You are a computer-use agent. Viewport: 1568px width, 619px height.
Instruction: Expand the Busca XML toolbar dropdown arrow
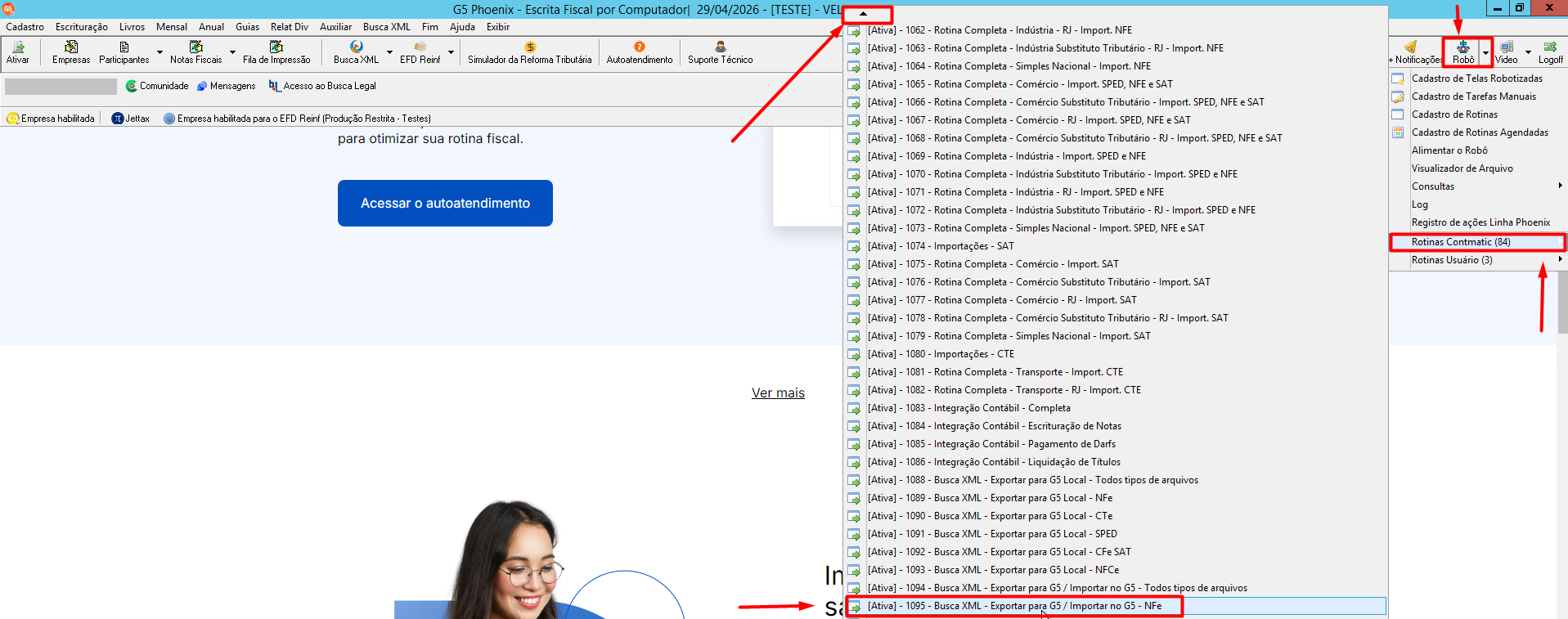389,52
